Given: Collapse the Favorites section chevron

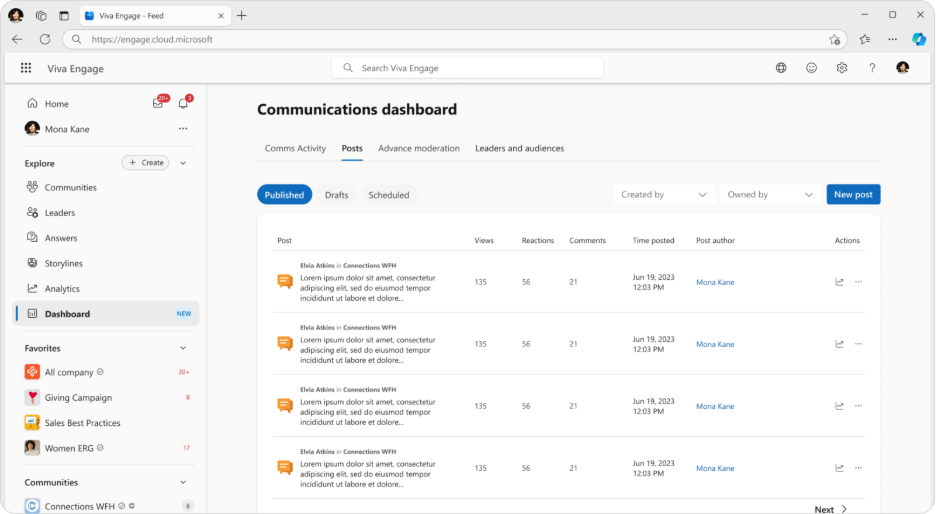Looking at the screenshot, I should click(x=183, y=348).
